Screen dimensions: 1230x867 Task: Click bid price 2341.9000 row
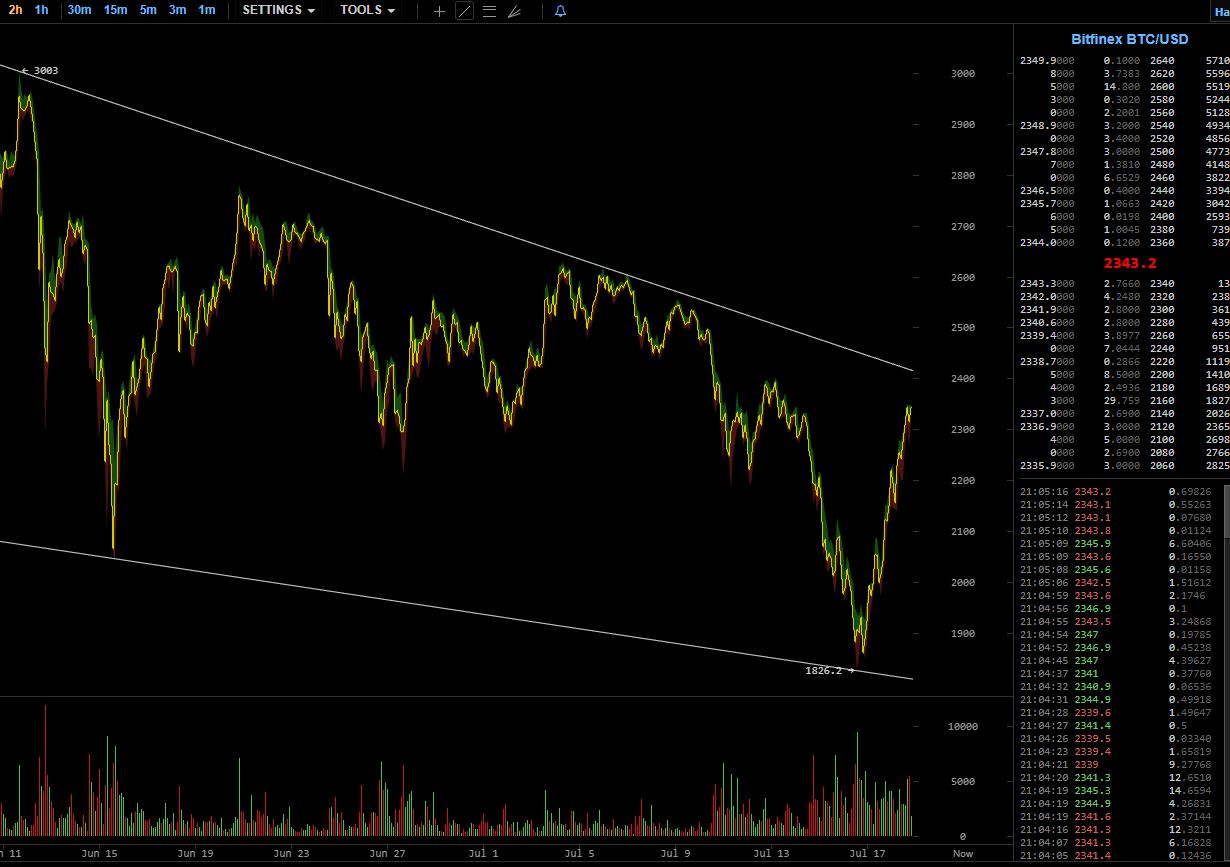coord(1047,310)
